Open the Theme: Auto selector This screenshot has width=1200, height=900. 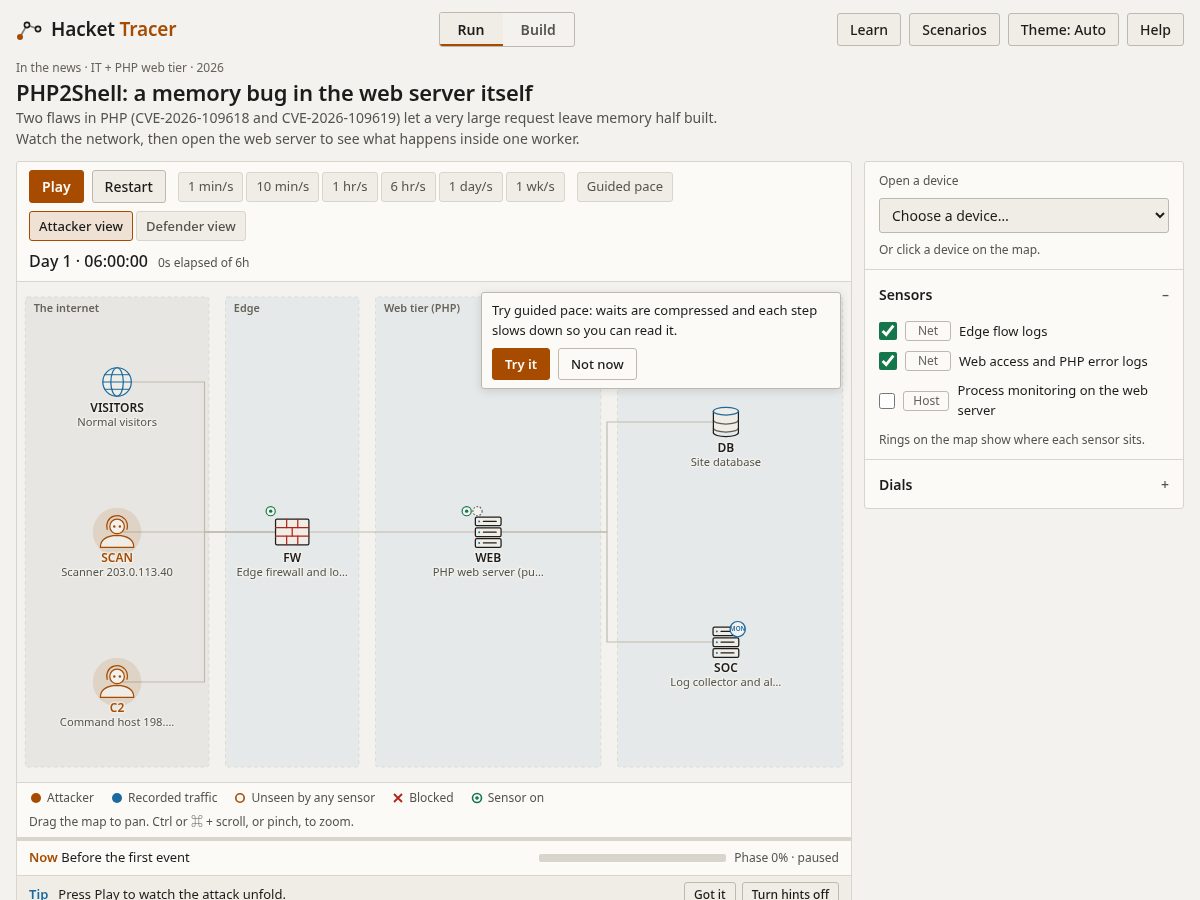click(1063, 30)
